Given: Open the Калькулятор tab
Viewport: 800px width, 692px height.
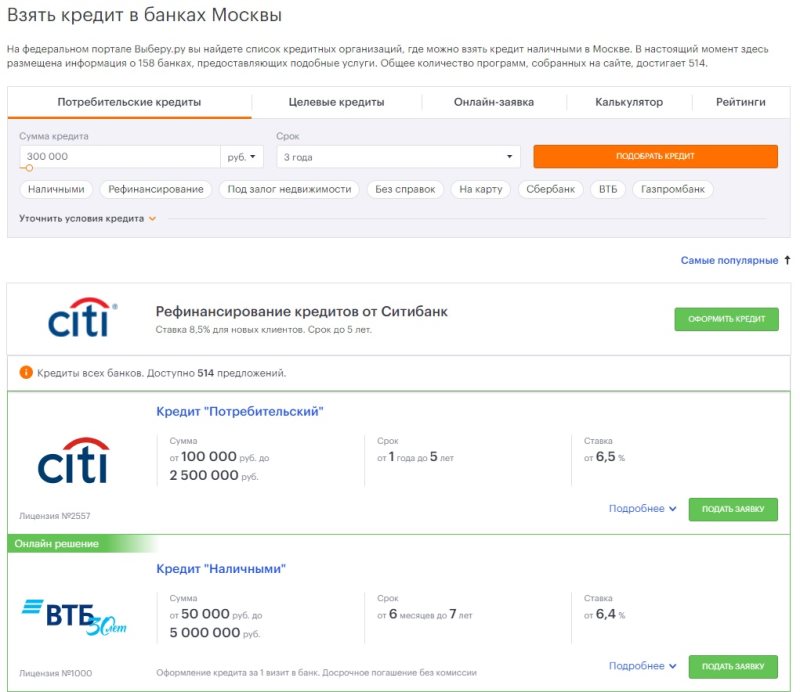Looking at the screenshot, I should [x=629, y=102].
